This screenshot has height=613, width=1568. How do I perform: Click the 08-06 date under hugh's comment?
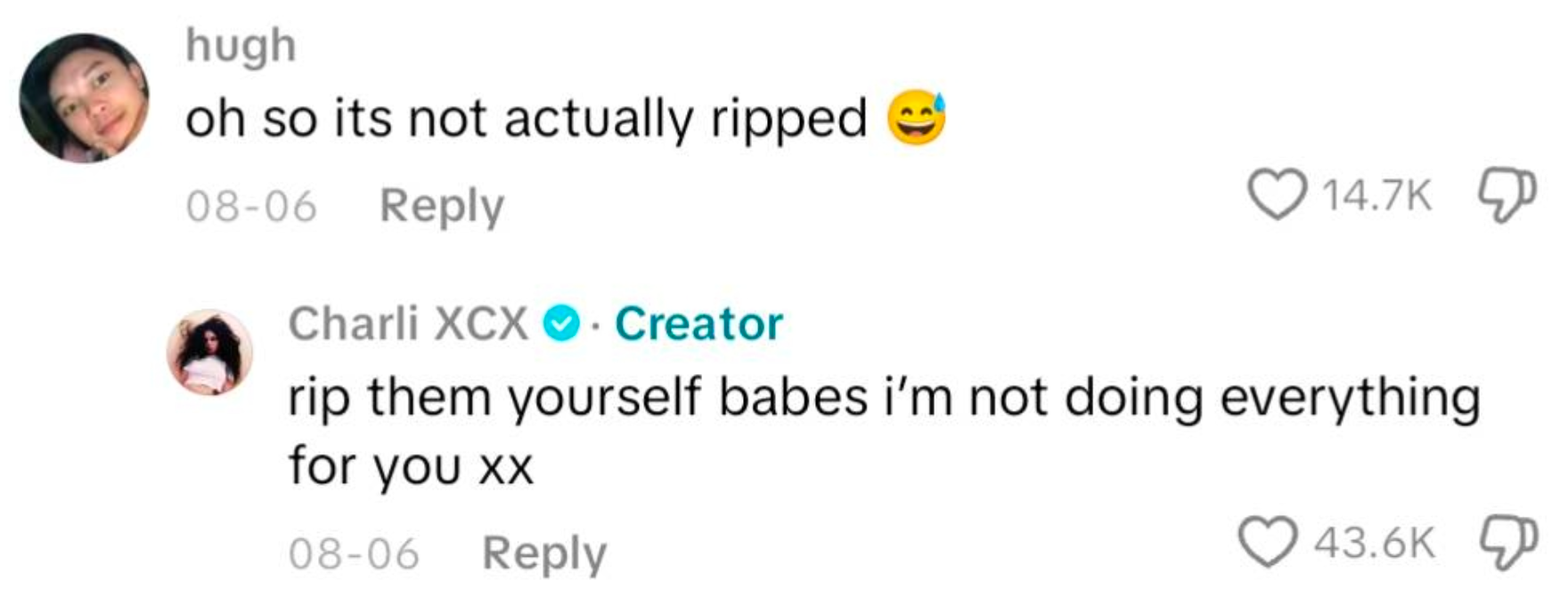251,207
